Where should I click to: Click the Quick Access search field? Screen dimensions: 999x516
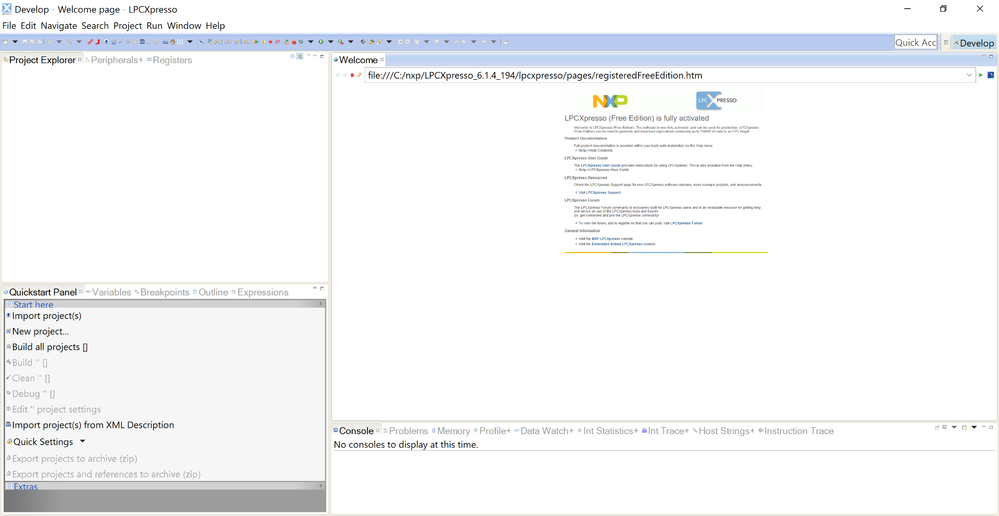pos(916,42)
